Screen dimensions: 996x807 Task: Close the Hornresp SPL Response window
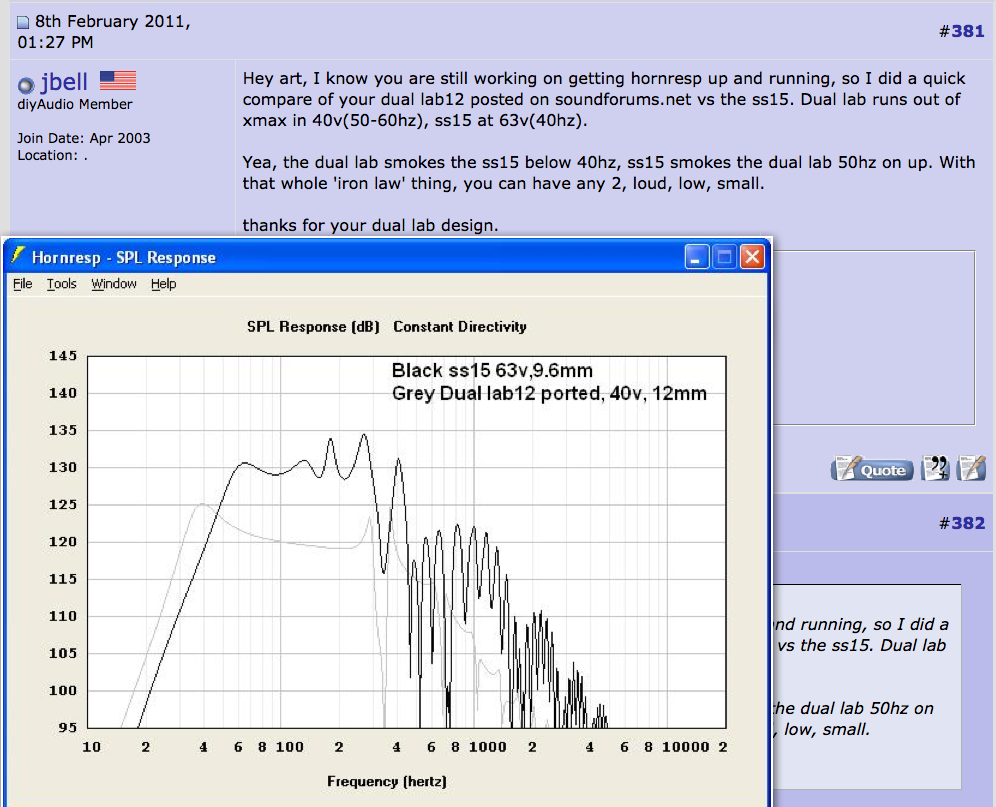pyautogui.click(x=752, y=257)
